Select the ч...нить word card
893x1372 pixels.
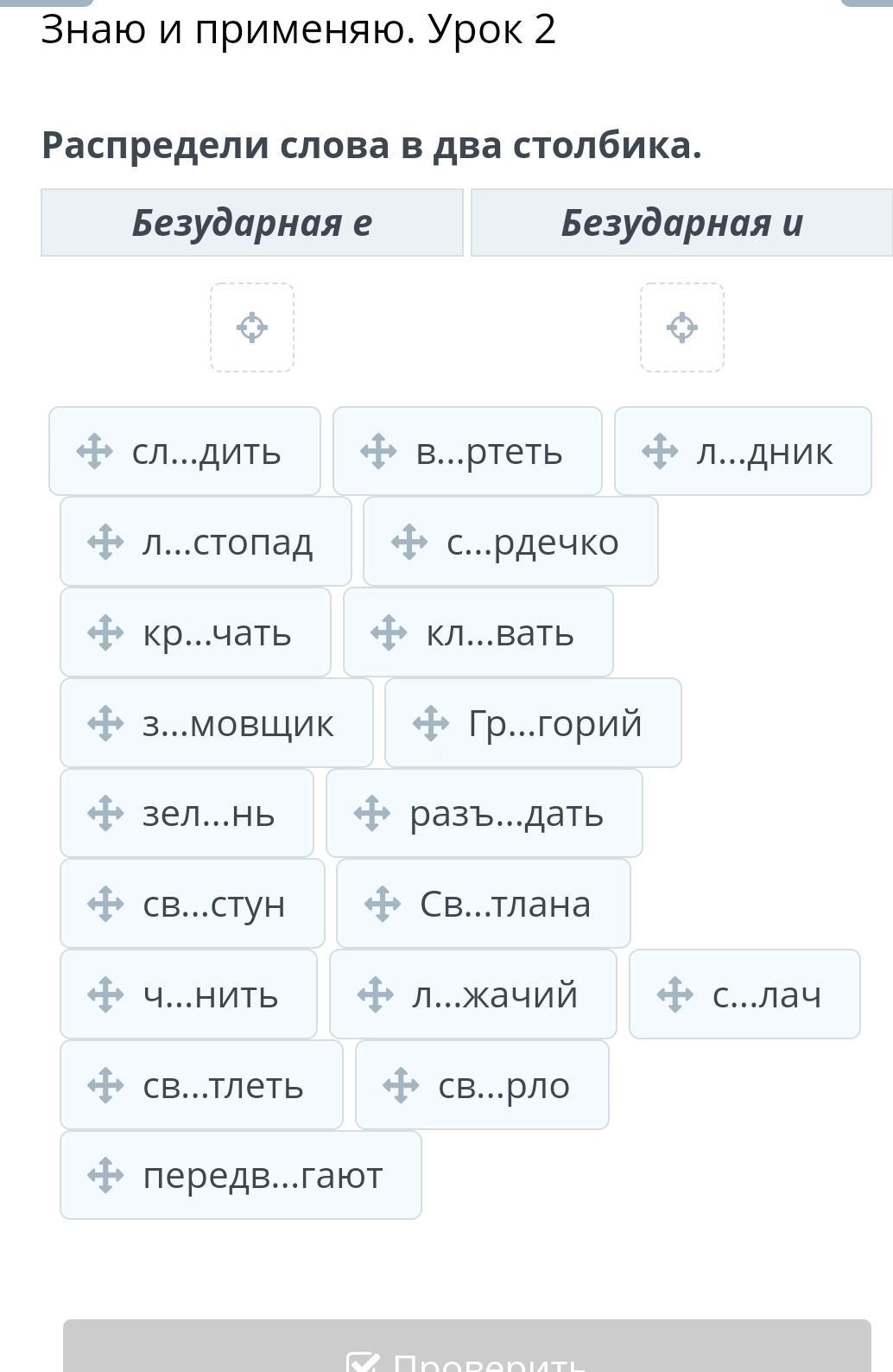coord(188,994)
